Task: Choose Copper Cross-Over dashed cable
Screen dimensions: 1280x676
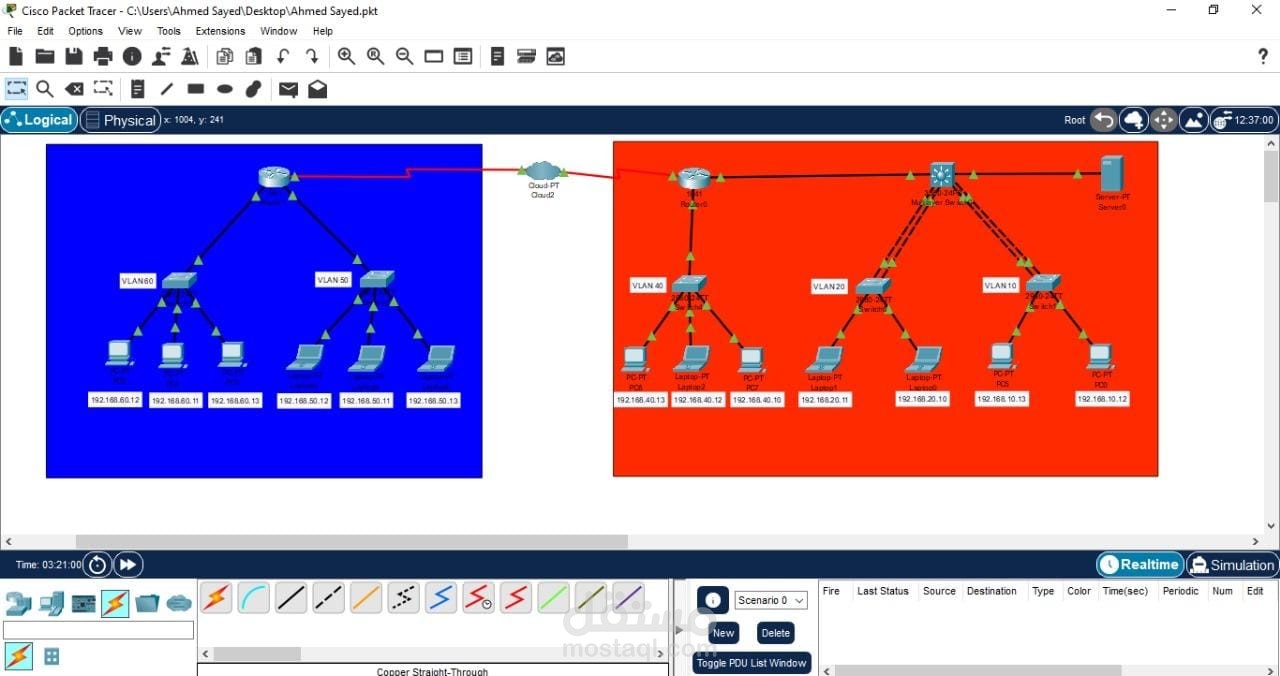Action: point(329,598)
